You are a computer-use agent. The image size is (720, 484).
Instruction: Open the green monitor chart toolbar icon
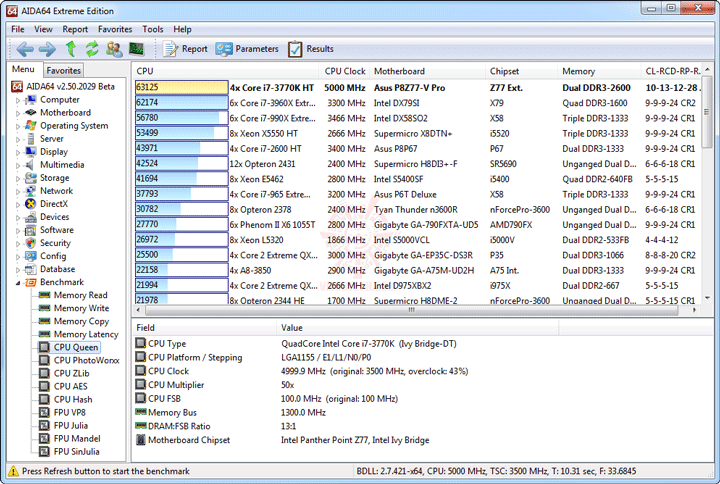click(136, 48)
